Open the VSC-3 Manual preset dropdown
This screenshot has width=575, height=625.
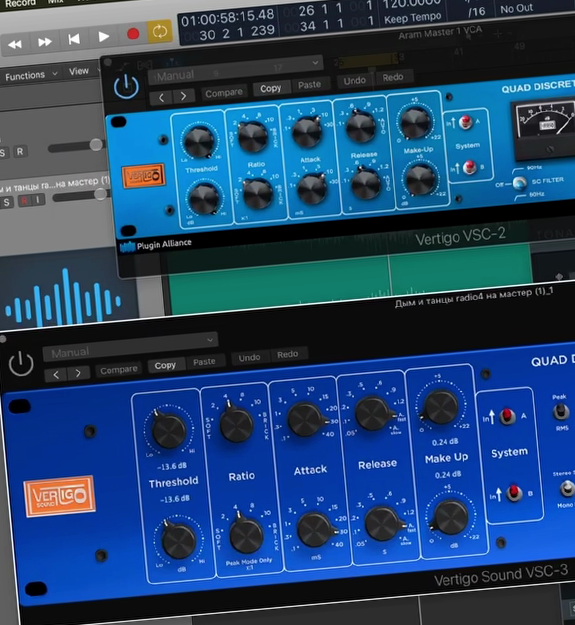pos(130,346)
